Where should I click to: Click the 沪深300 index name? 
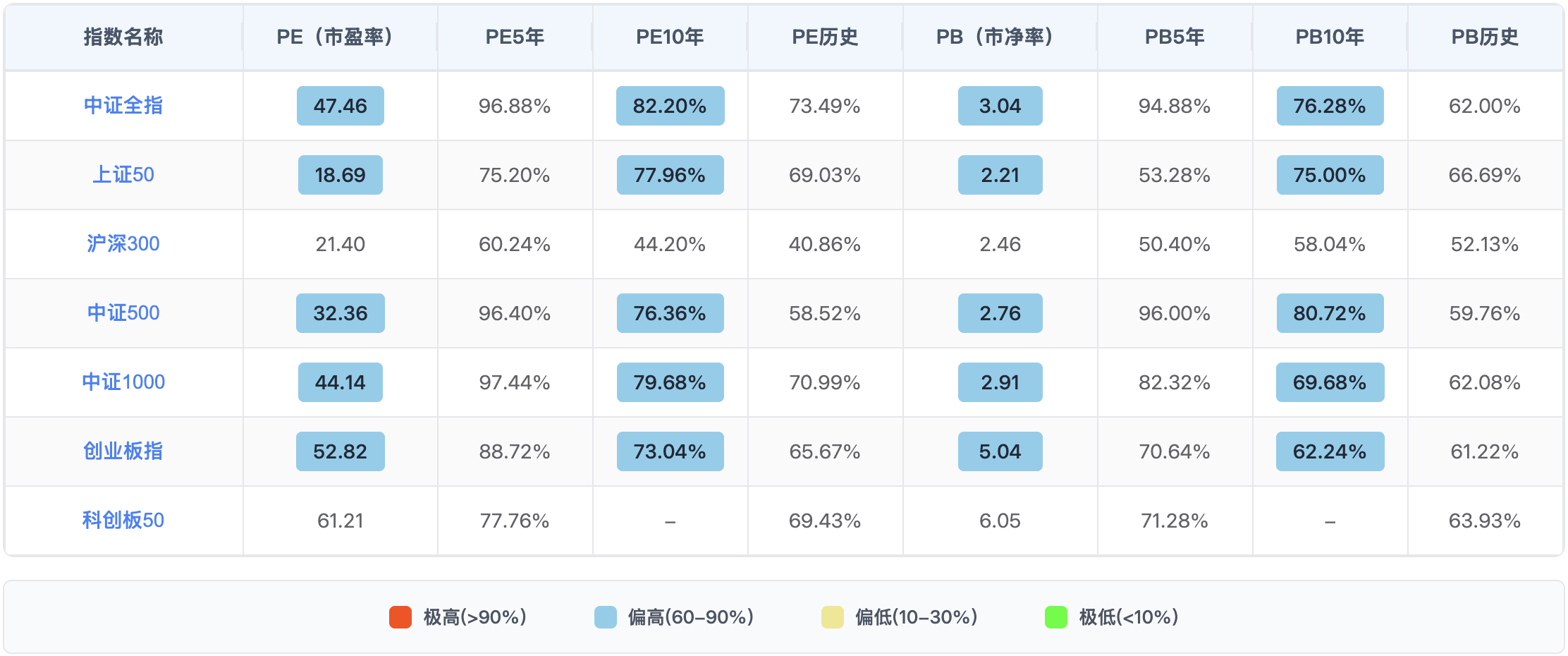pos(123,244)
